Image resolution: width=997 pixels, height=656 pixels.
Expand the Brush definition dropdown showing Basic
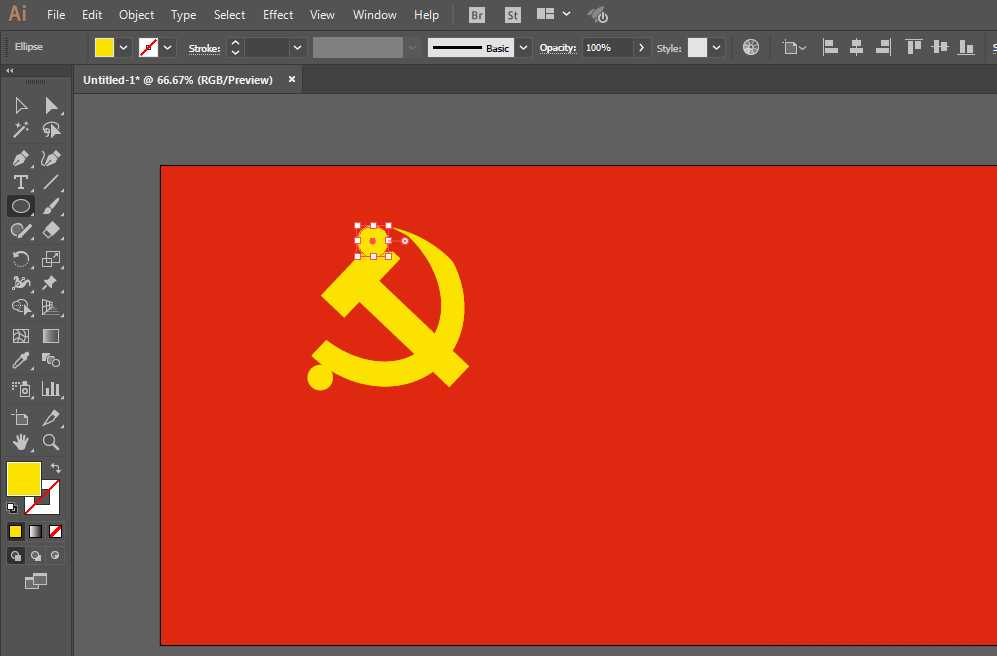click(x=523, y=47)
